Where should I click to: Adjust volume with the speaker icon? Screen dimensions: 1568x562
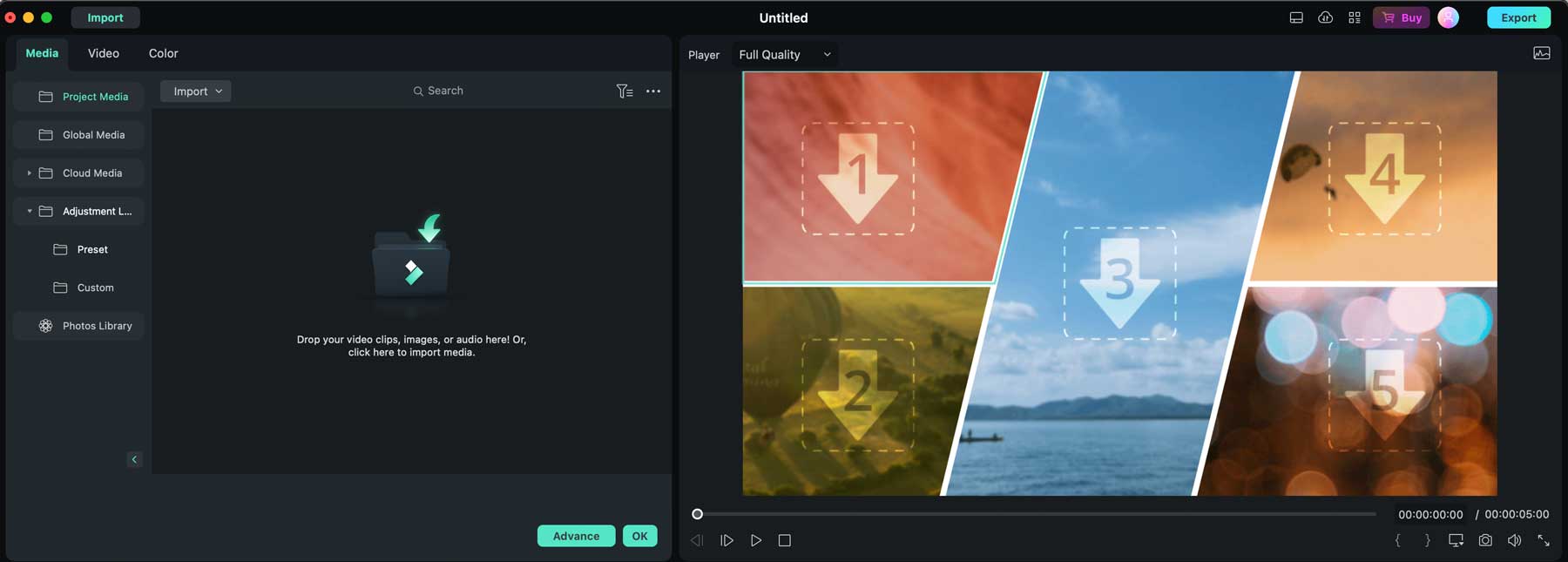[1514, 540]
